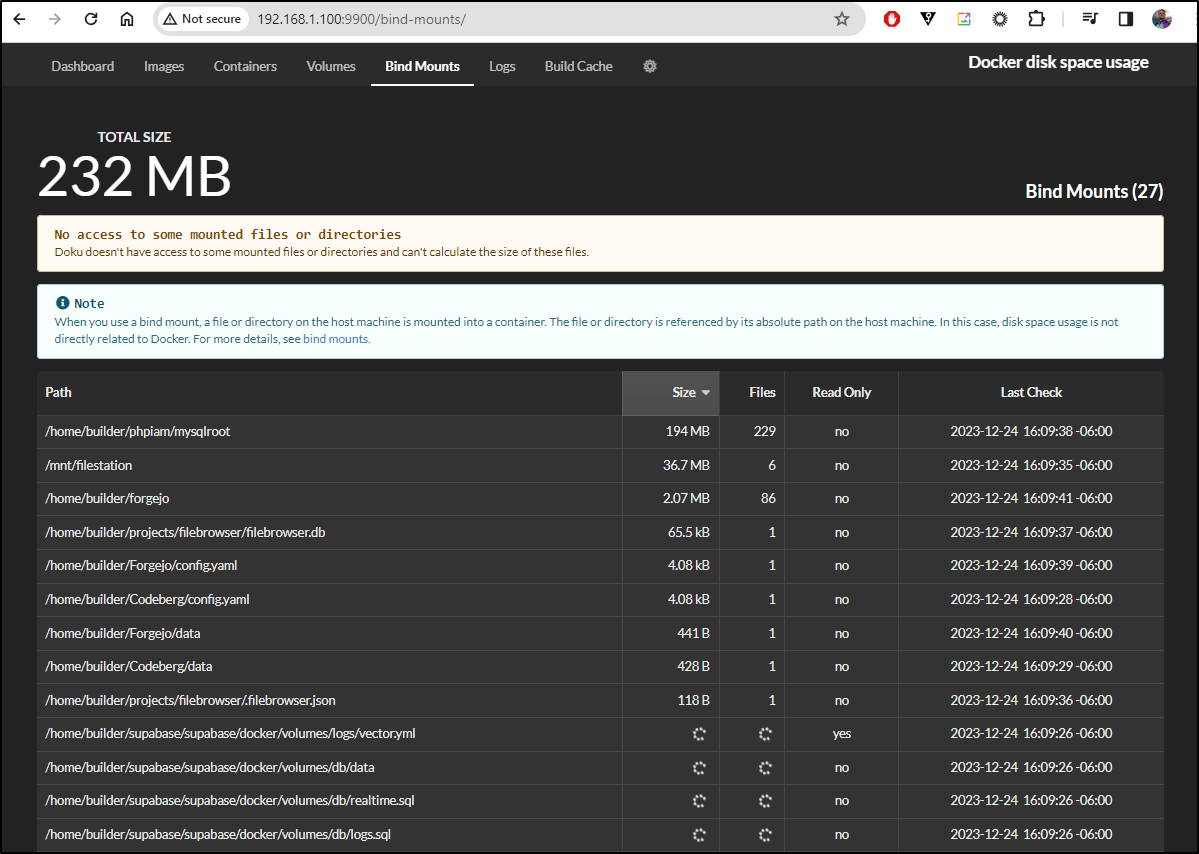Open the black shield-shaped extension icon
This screenshot has width=1199, height=854.
928,19
